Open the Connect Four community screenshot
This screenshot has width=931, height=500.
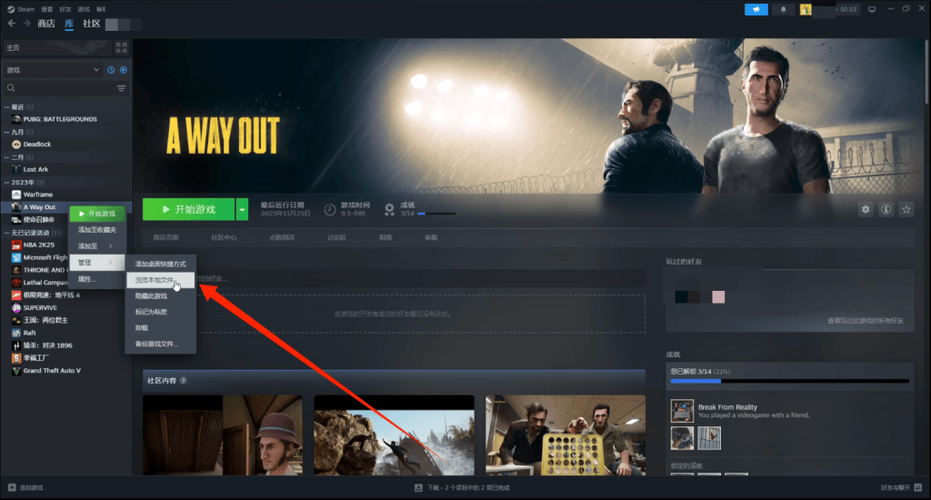(x=565, y=435)
